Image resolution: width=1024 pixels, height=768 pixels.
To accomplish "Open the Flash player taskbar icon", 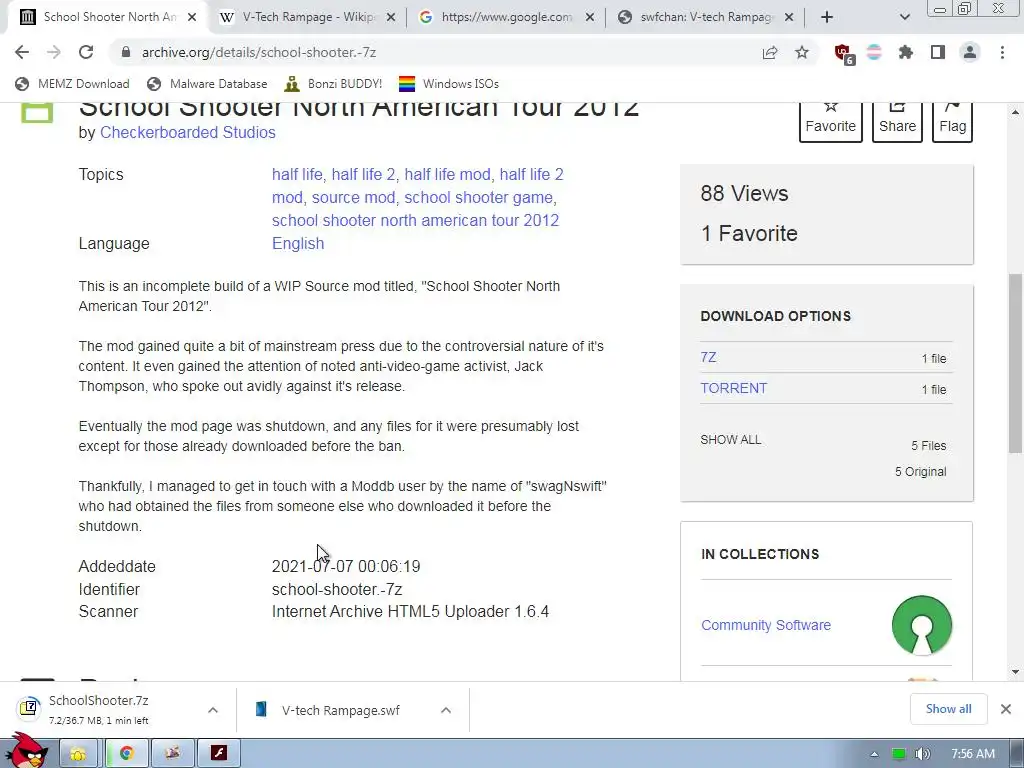I will pos(218,754).
